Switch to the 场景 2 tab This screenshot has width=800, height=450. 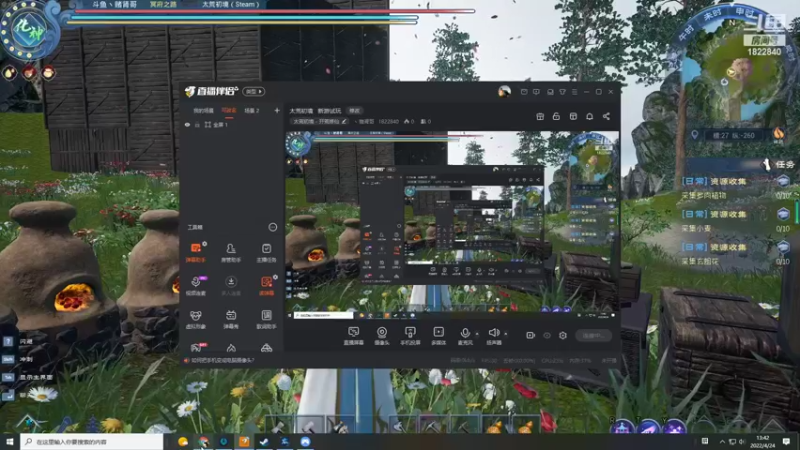(x=252, y=110)
